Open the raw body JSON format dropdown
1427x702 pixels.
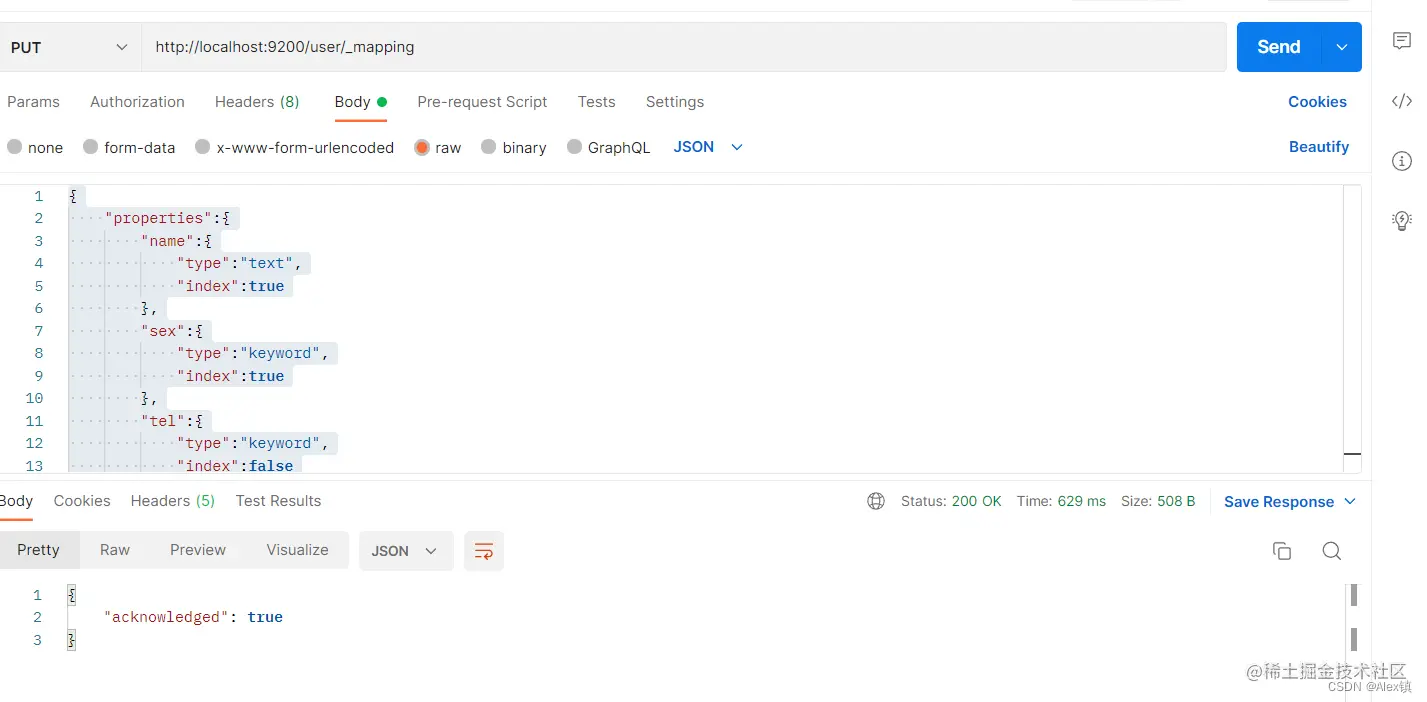(x=708, y=147)
